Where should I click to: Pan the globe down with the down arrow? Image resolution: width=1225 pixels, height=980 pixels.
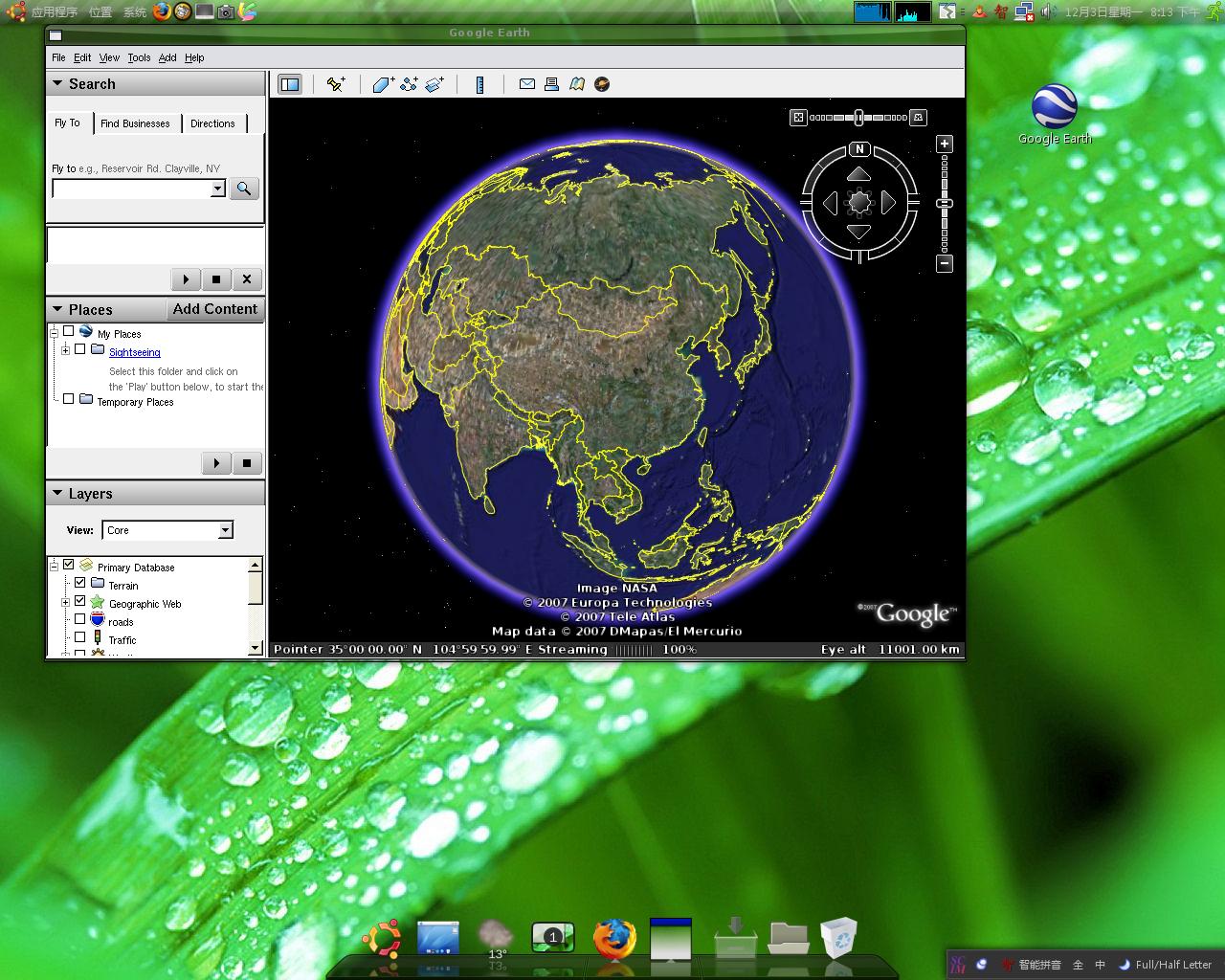858,232
